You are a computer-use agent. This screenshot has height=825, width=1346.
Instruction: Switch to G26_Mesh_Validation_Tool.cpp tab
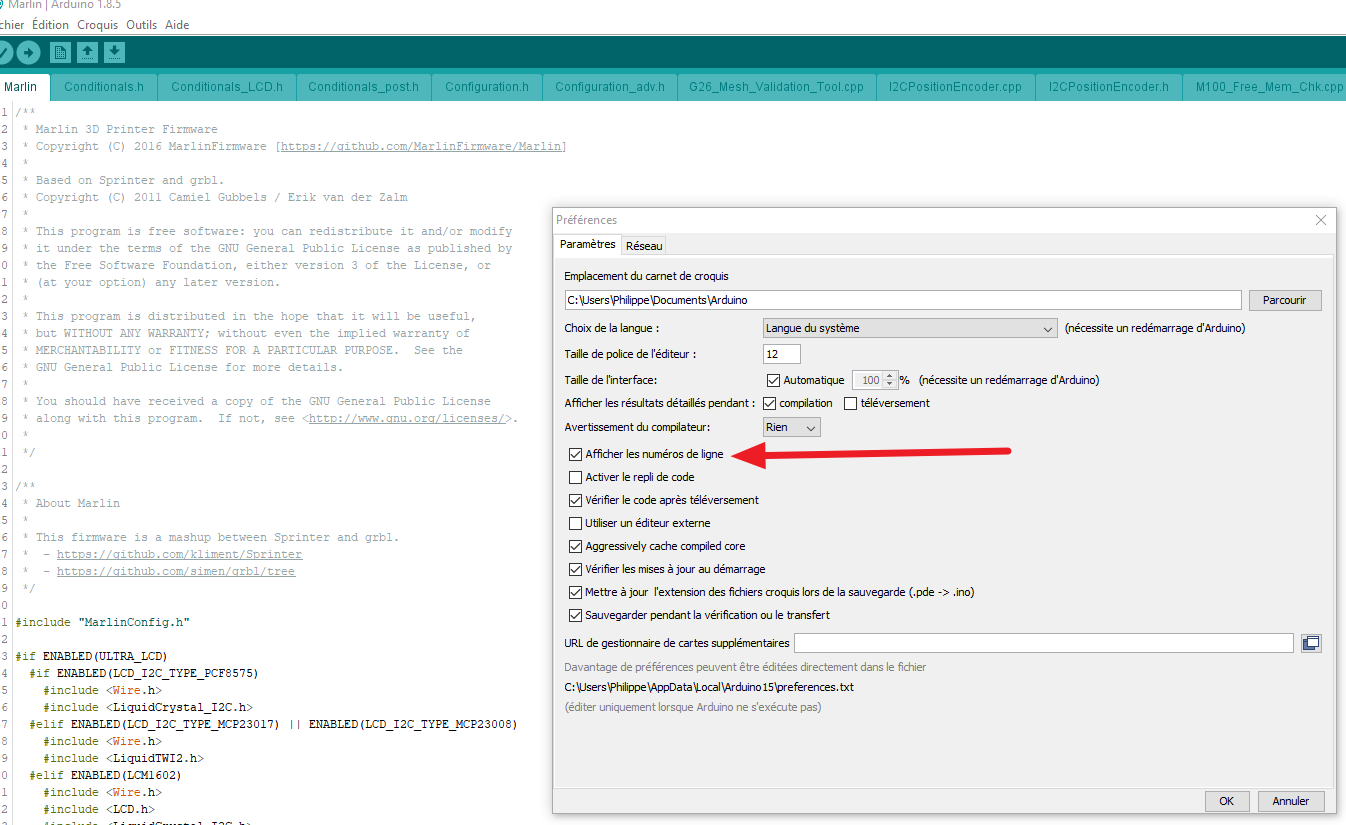776,87
